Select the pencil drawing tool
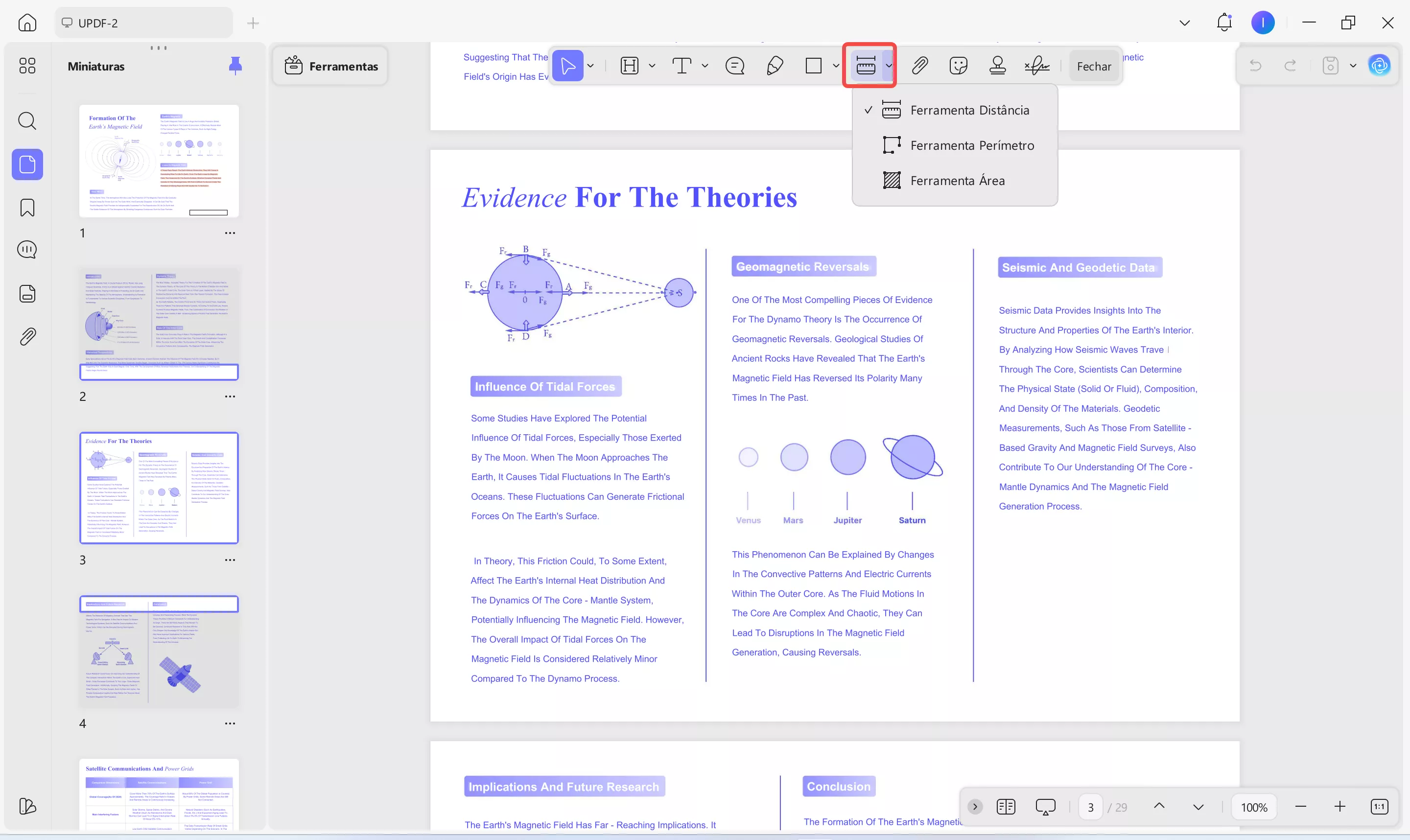Screen dimensions: 1410x840 point(775,66)
